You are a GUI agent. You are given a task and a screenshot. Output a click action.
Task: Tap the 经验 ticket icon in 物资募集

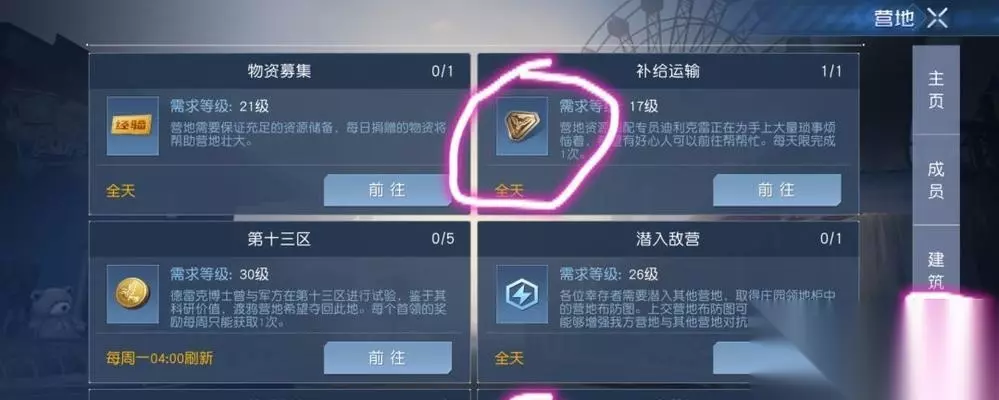[133, 126]
